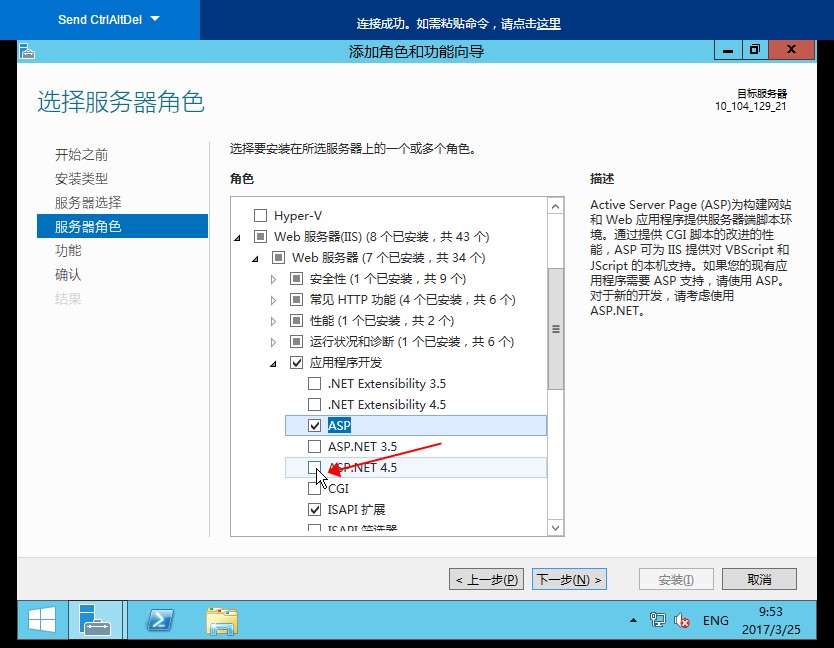The image size is (834, 648).
Task: Click the roles list scroll up arrow
Action: point(555,206)
